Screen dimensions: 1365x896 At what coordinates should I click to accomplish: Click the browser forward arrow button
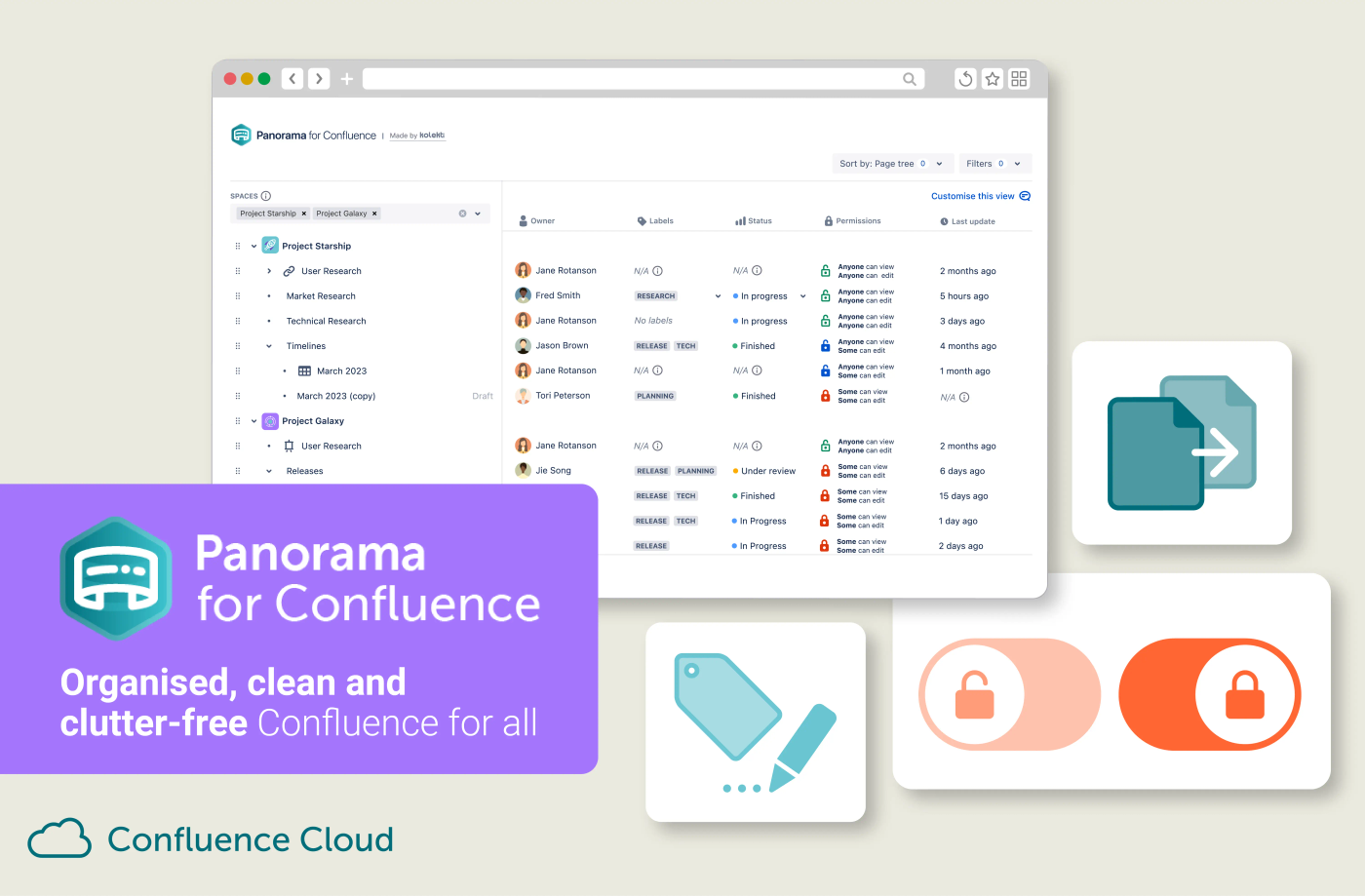coord(319,79)
